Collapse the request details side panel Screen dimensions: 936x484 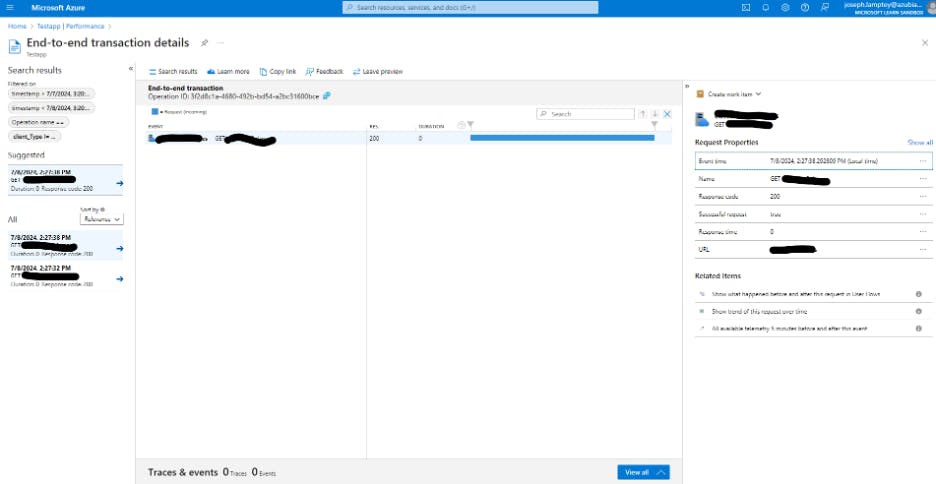tap(687, 87)
